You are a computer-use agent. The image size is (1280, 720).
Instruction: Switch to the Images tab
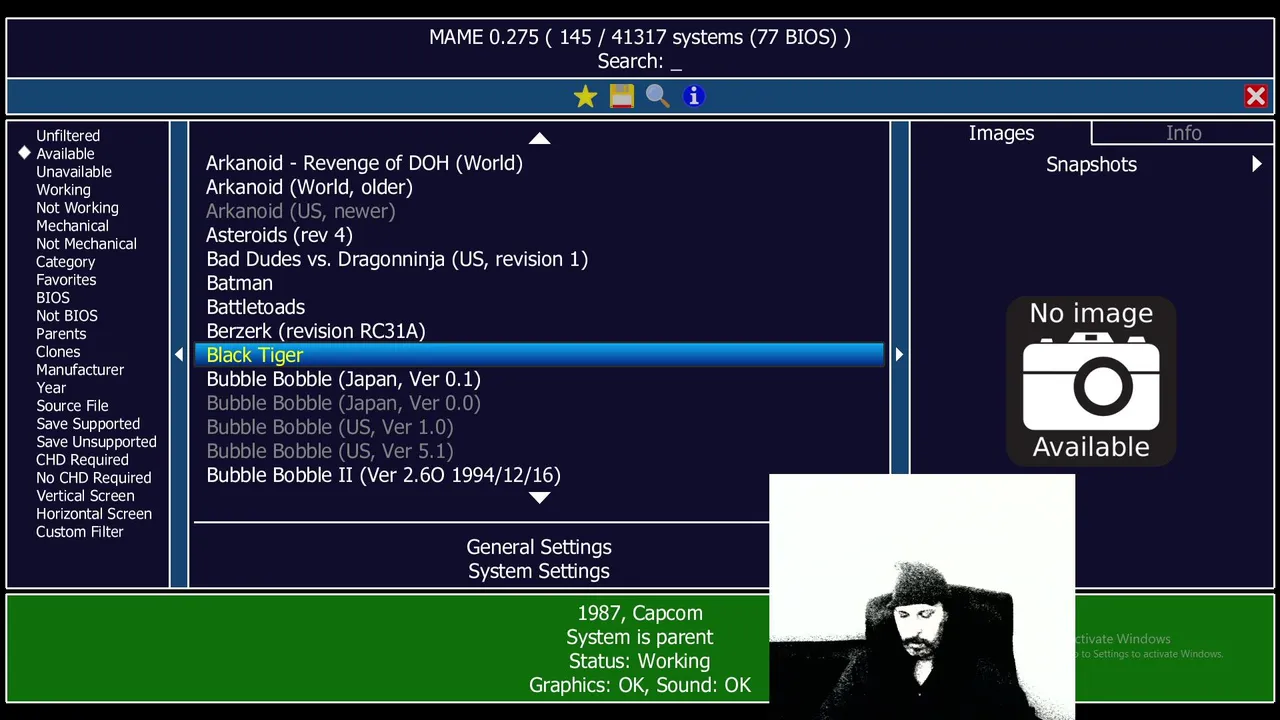1001,133
